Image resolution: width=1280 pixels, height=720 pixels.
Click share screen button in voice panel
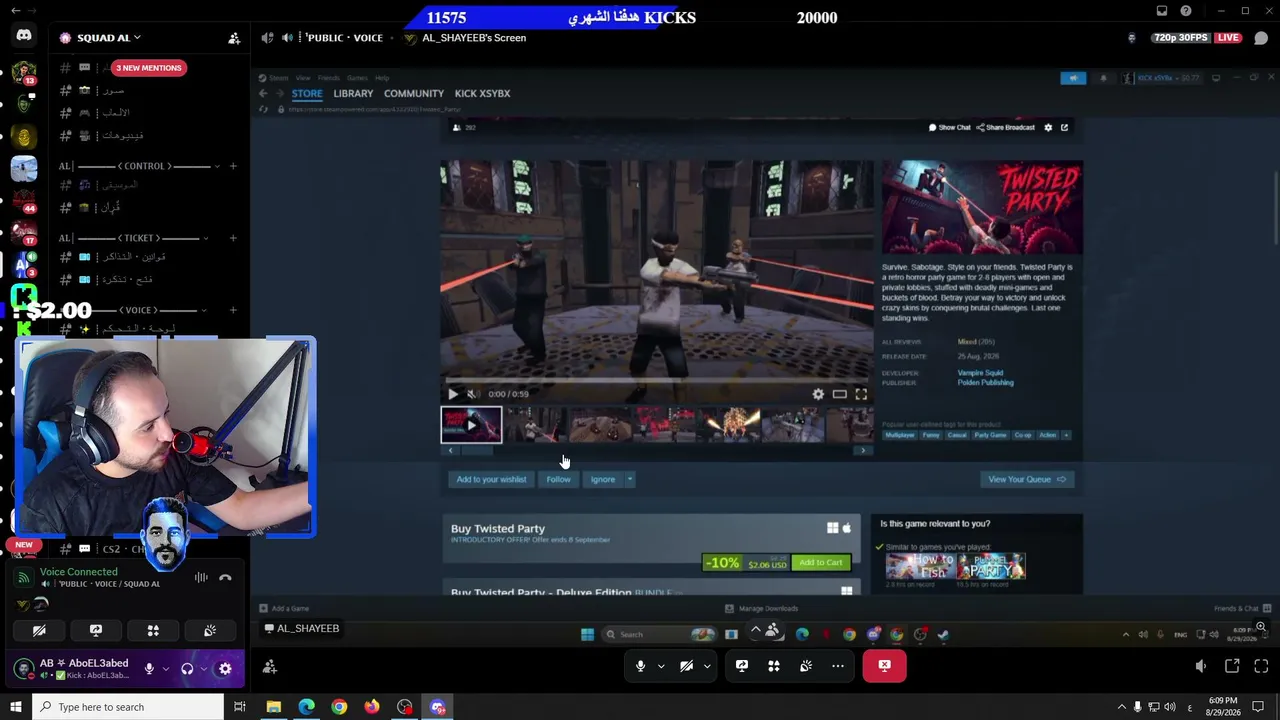coord(96,631)
